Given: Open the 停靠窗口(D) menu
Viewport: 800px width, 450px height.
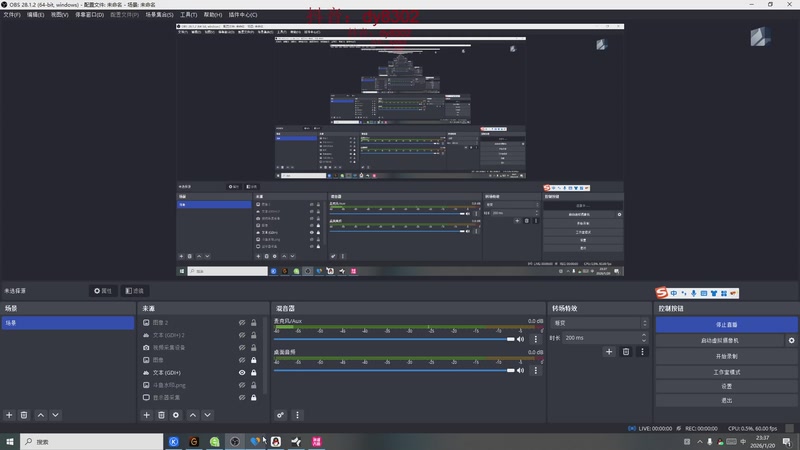Looking at the screenshot, I should [89, 15].
